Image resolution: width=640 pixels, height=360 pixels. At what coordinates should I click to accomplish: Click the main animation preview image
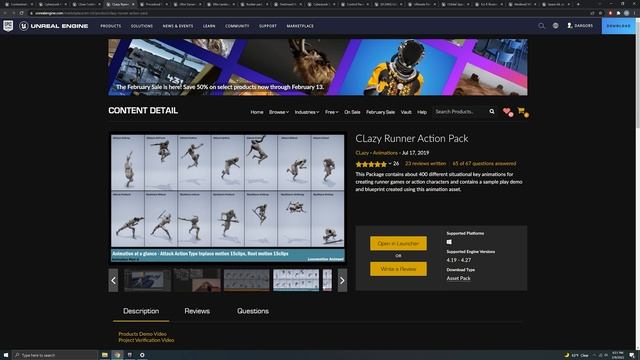click(x=228, y=198)
